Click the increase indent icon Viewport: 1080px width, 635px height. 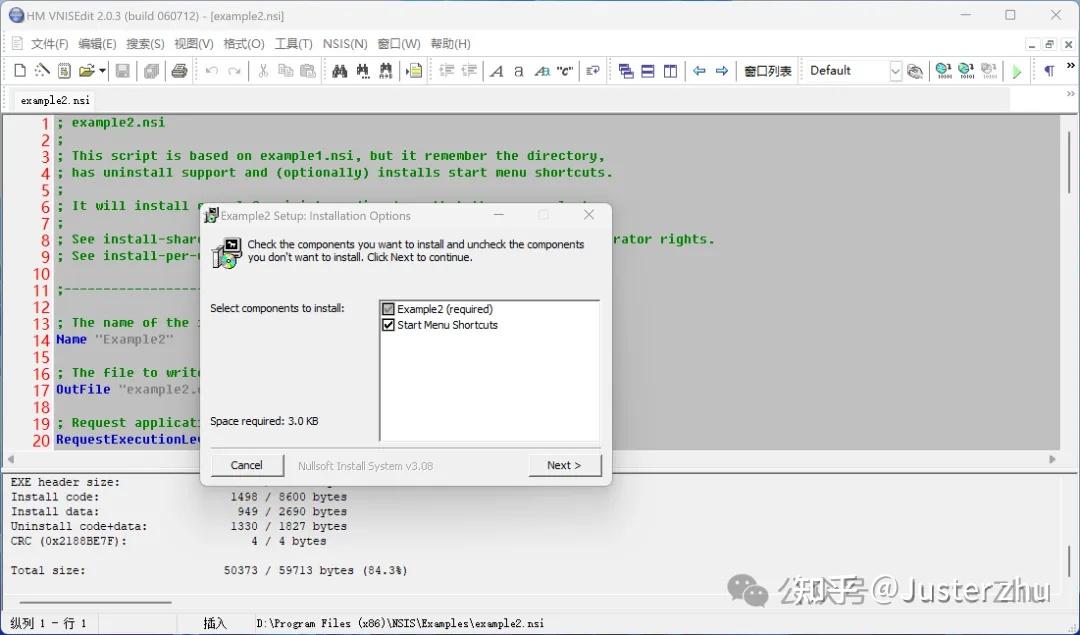click(x=446, y=71)
